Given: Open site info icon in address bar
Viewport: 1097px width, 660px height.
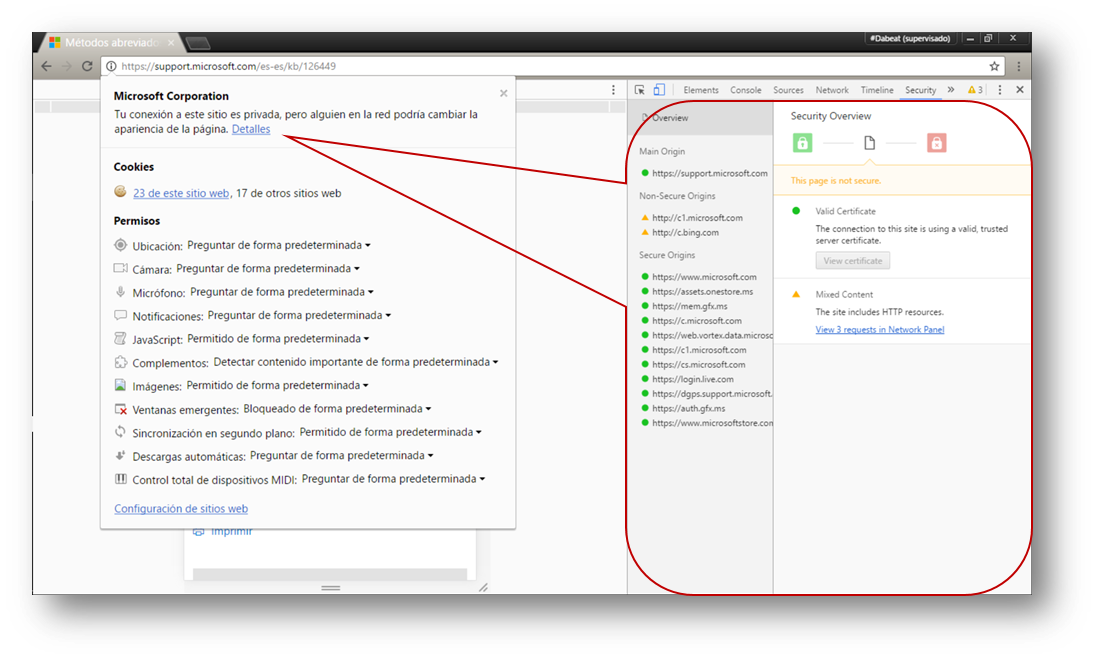Looking at the screenshot, I should click(x=111, y=66).
